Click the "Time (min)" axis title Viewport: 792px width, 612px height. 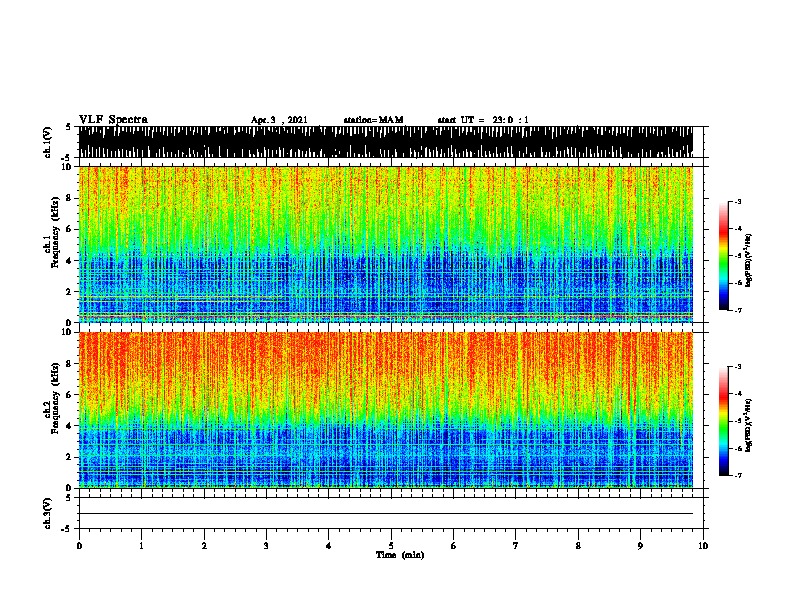point(400,555)
